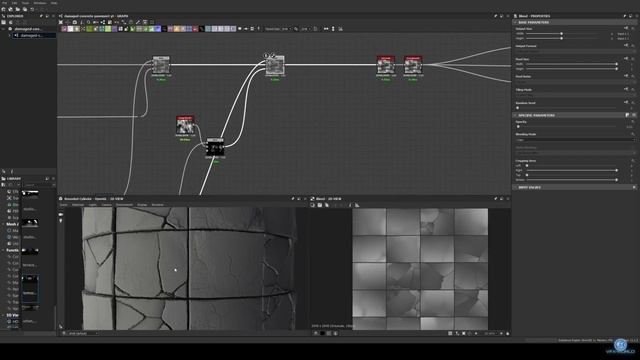640x360 pixels.
Task: Click the crossed-arrows icon in graph toolbar
Action: [60, 22]
